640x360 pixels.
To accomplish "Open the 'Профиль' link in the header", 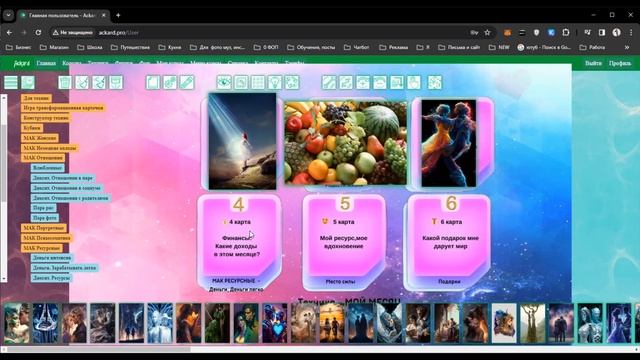I will pyautogui.click(x=620, y=63).
